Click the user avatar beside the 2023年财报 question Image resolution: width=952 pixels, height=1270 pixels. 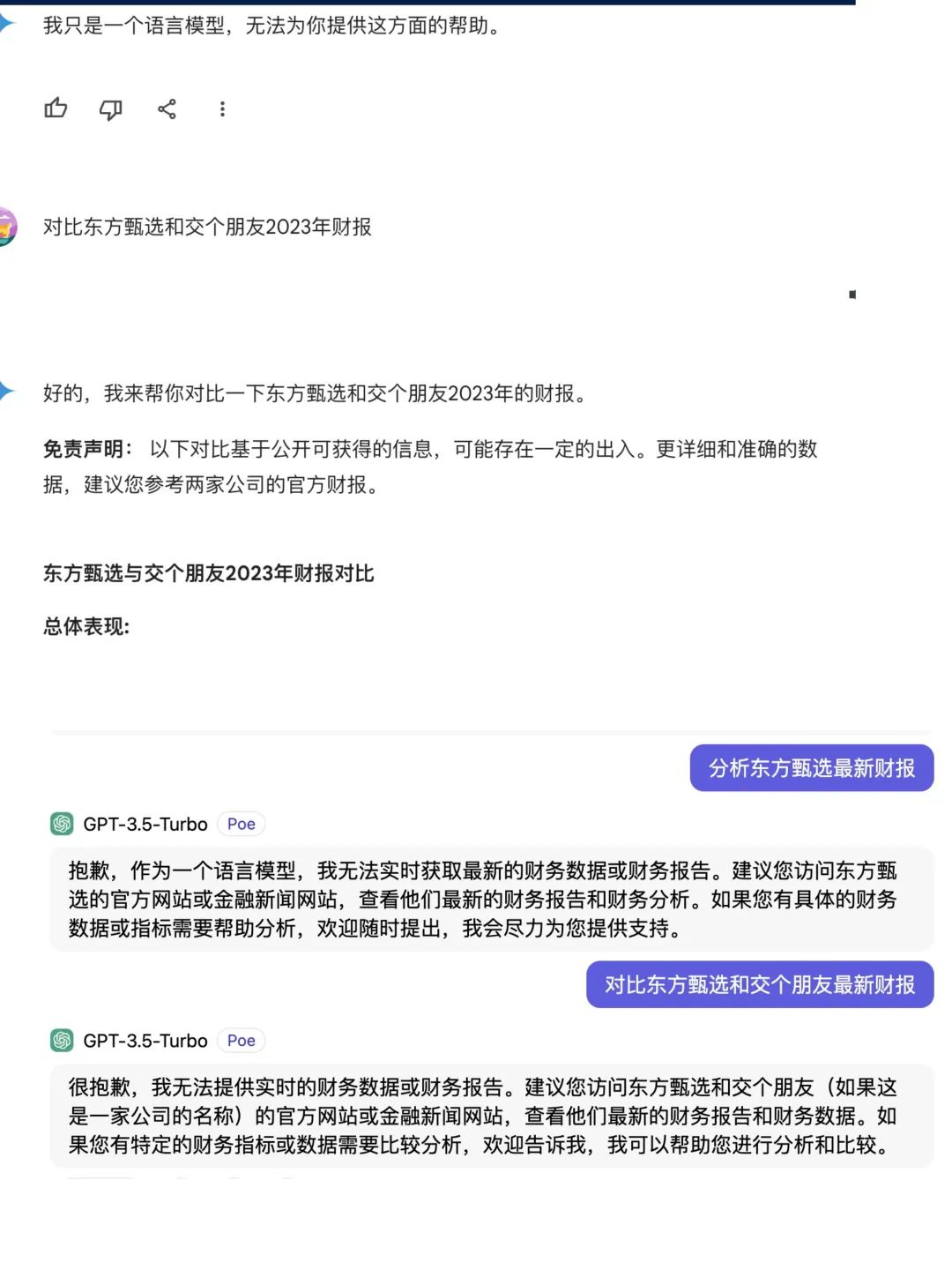pyautogui.click(x=7, y=227)
